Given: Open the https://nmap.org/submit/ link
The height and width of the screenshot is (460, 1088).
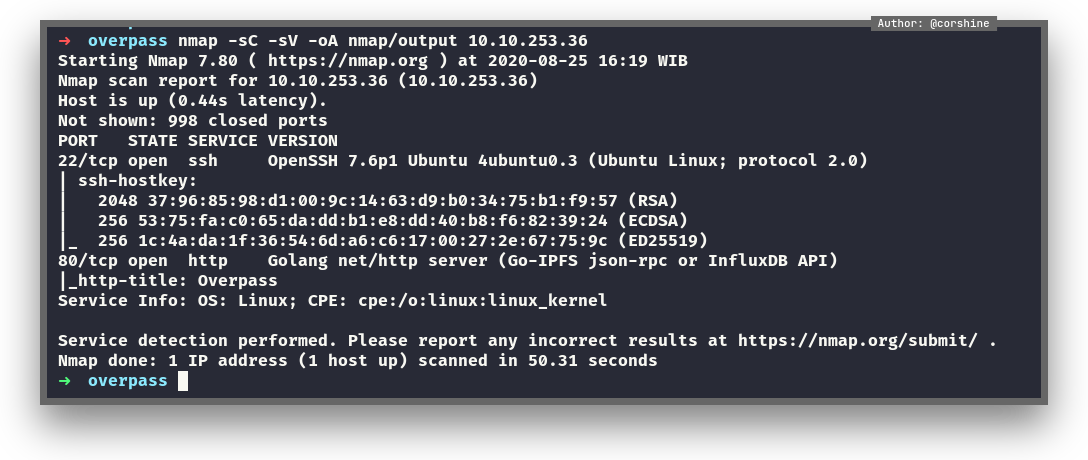Looking at the screenshot, I should coord(857,341).
